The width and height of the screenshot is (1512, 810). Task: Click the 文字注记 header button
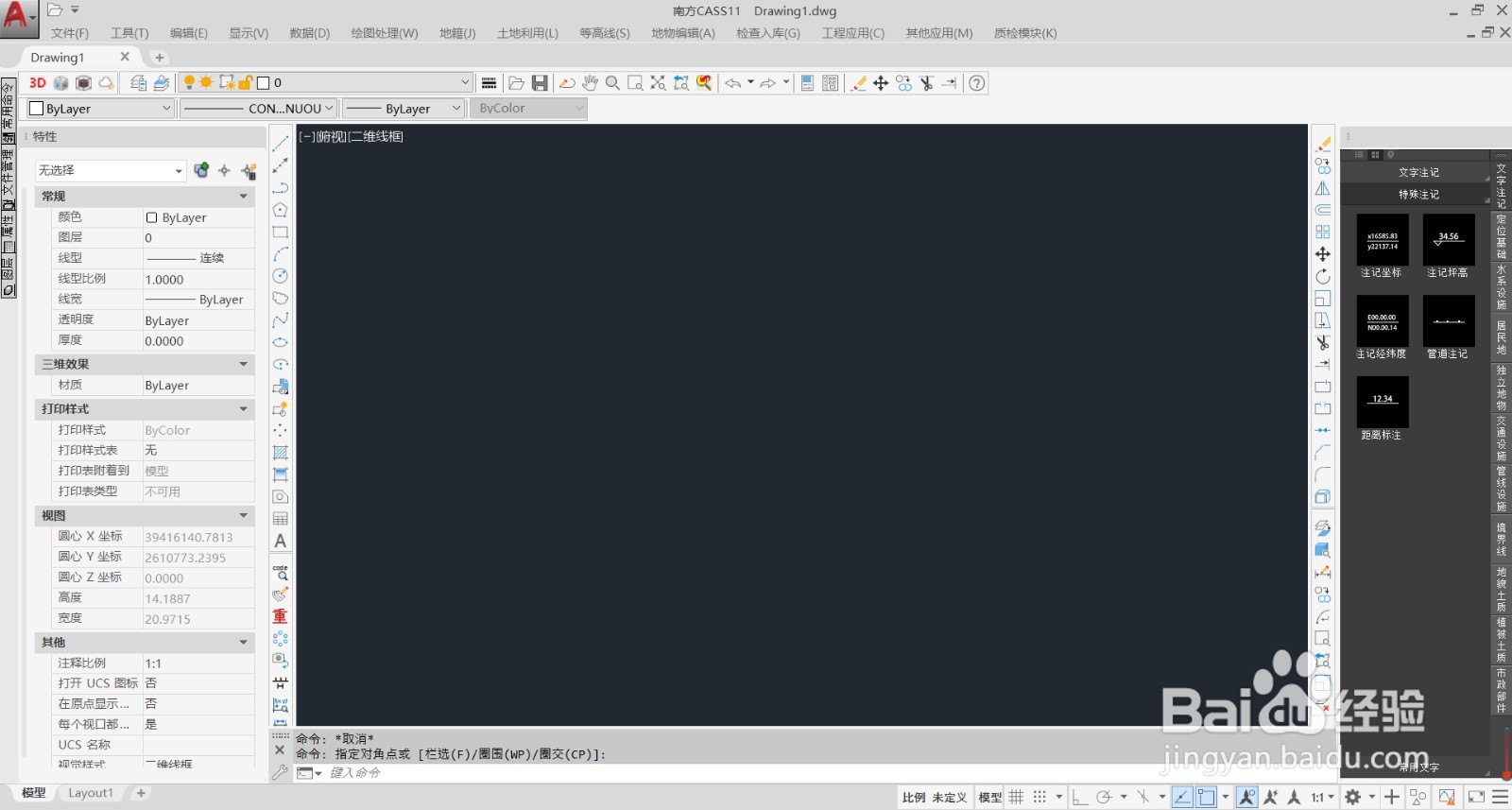tap(1418, 173)
